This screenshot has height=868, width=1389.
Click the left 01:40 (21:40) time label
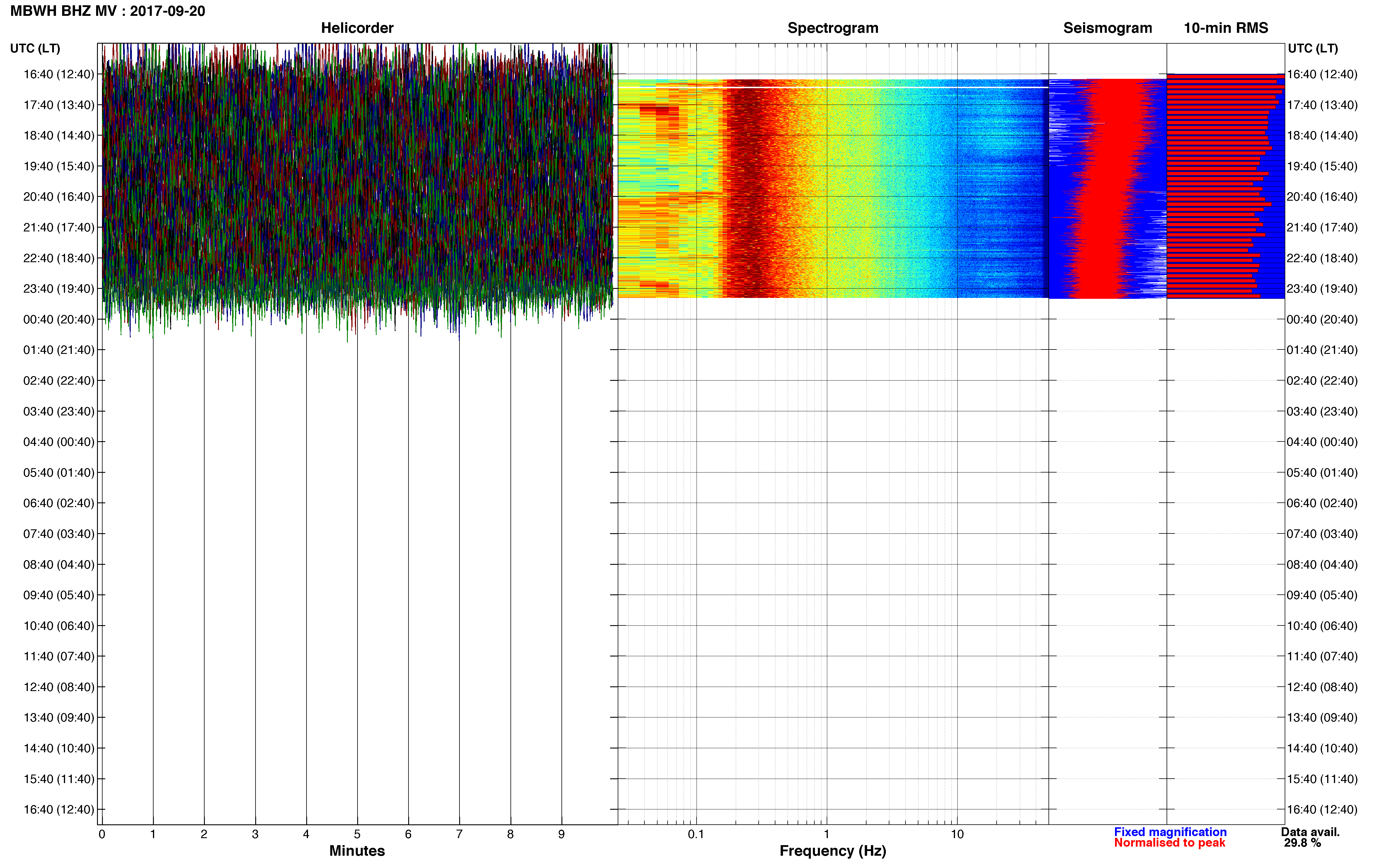point(59,349)
